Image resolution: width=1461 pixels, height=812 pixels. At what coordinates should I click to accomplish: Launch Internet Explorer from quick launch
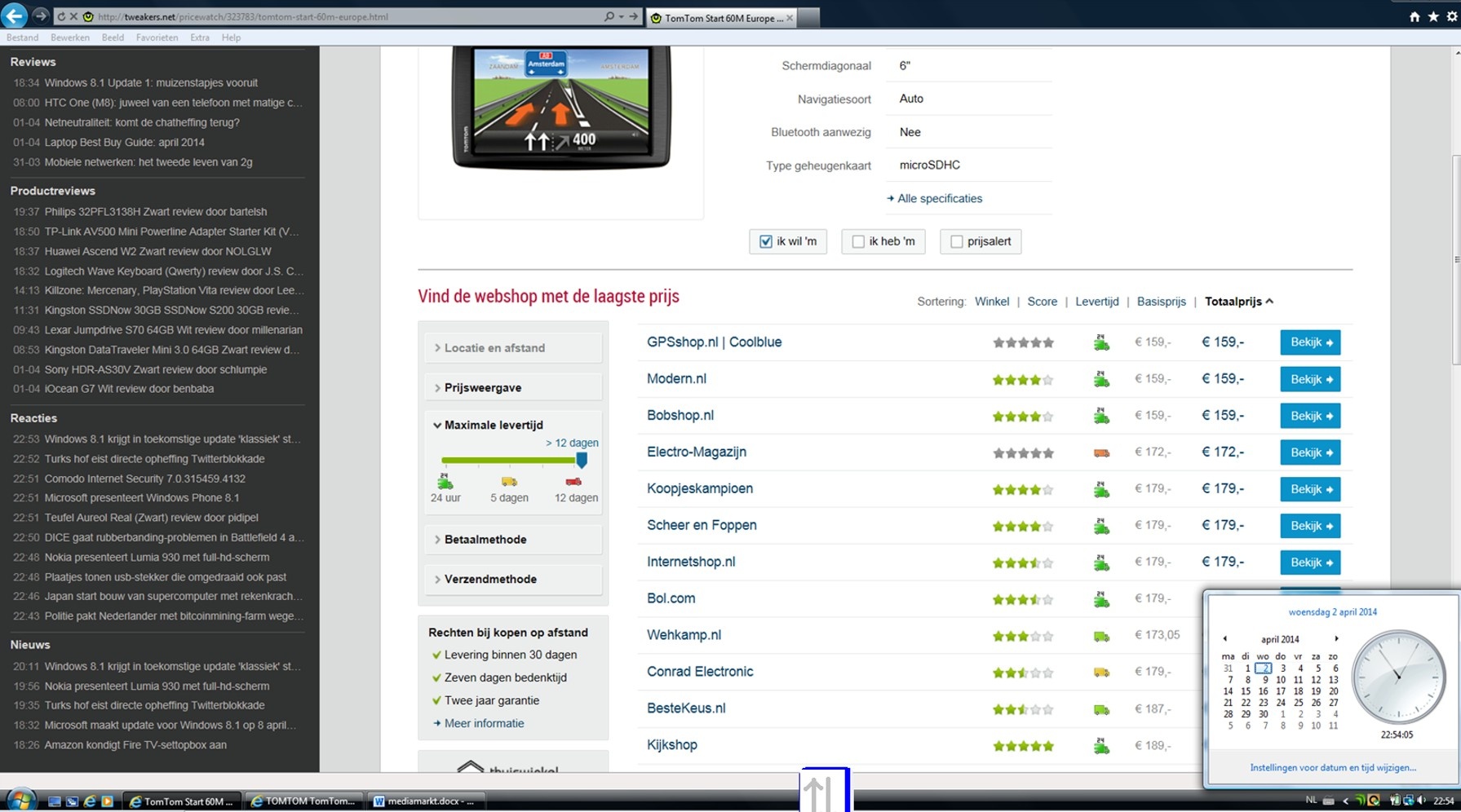coord(90,801)
